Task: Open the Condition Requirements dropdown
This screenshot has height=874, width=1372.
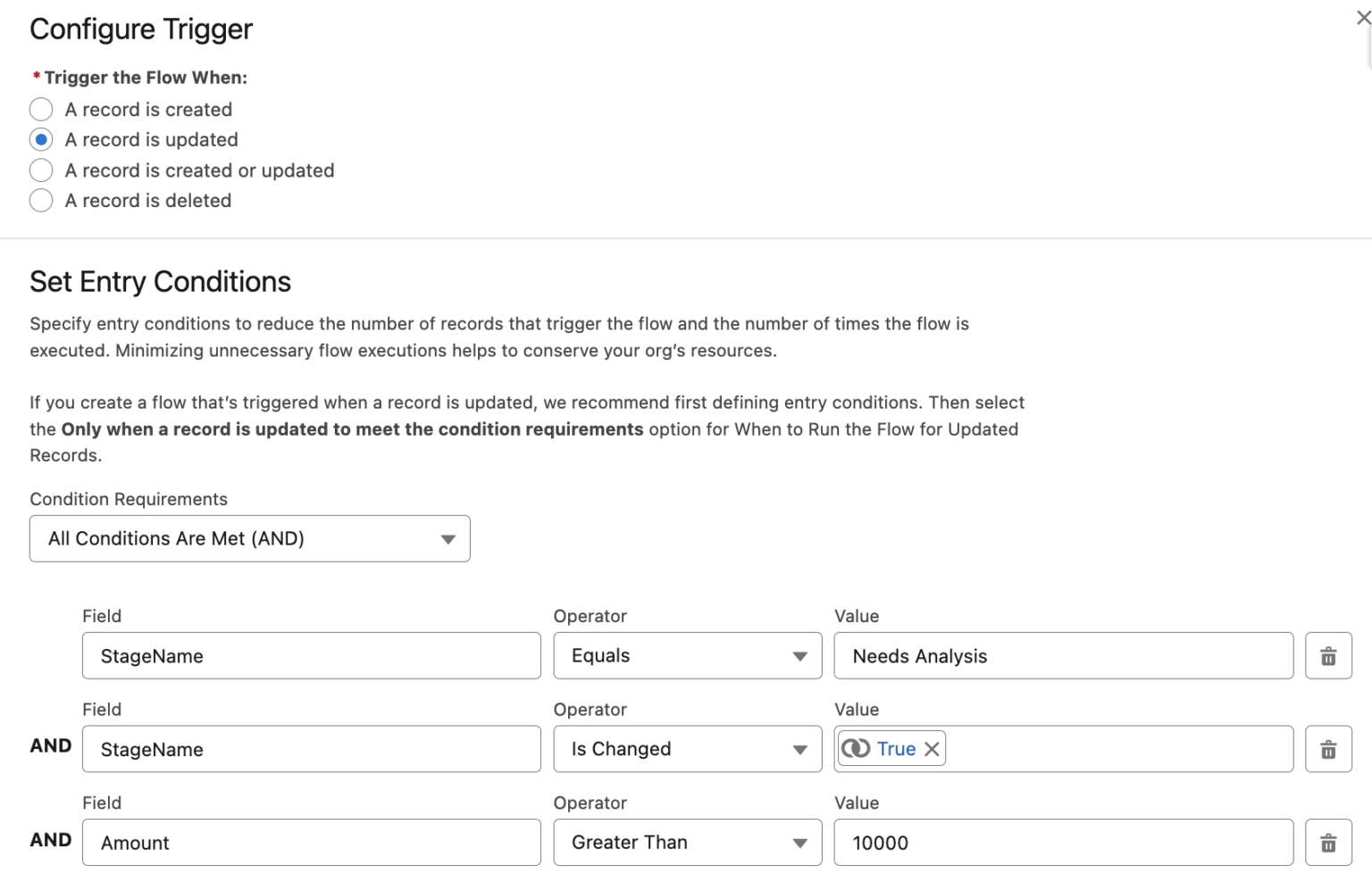Action: click(250, 538)
